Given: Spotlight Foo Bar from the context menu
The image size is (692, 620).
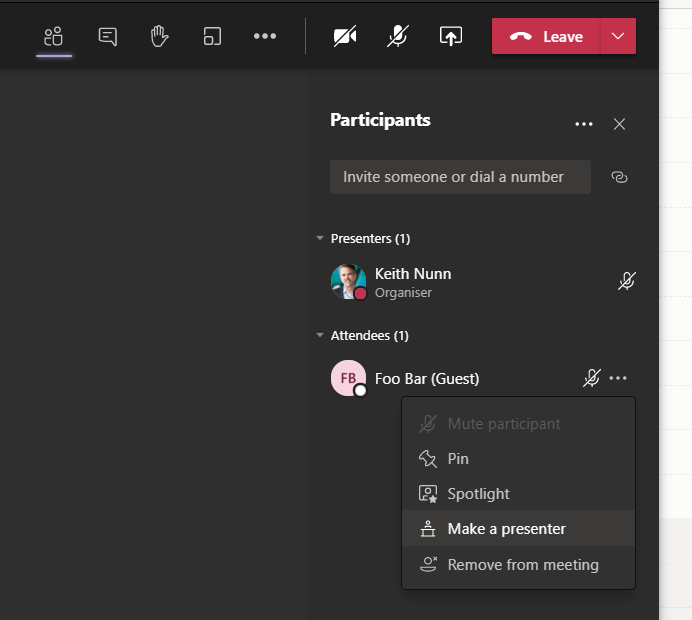Looking at the screenshot, I should pyautogui.click(x=518, y=494).
